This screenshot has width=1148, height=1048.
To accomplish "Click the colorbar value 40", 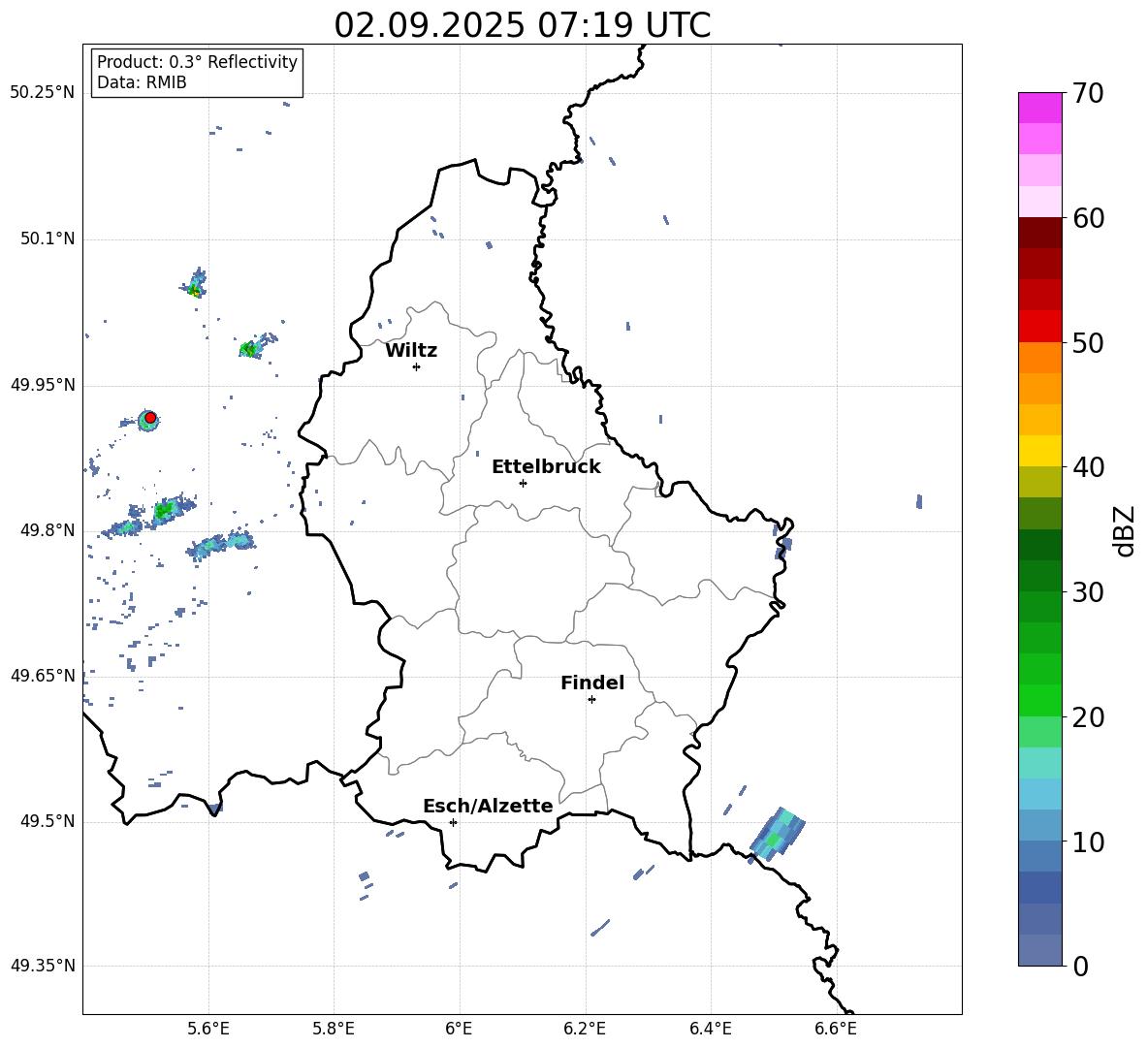I will [1088, 467].
